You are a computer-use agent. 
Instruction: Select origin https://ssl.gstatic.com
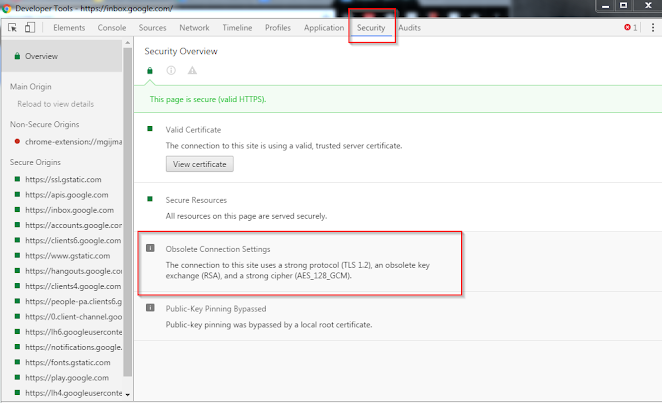(x=63, y=179)
